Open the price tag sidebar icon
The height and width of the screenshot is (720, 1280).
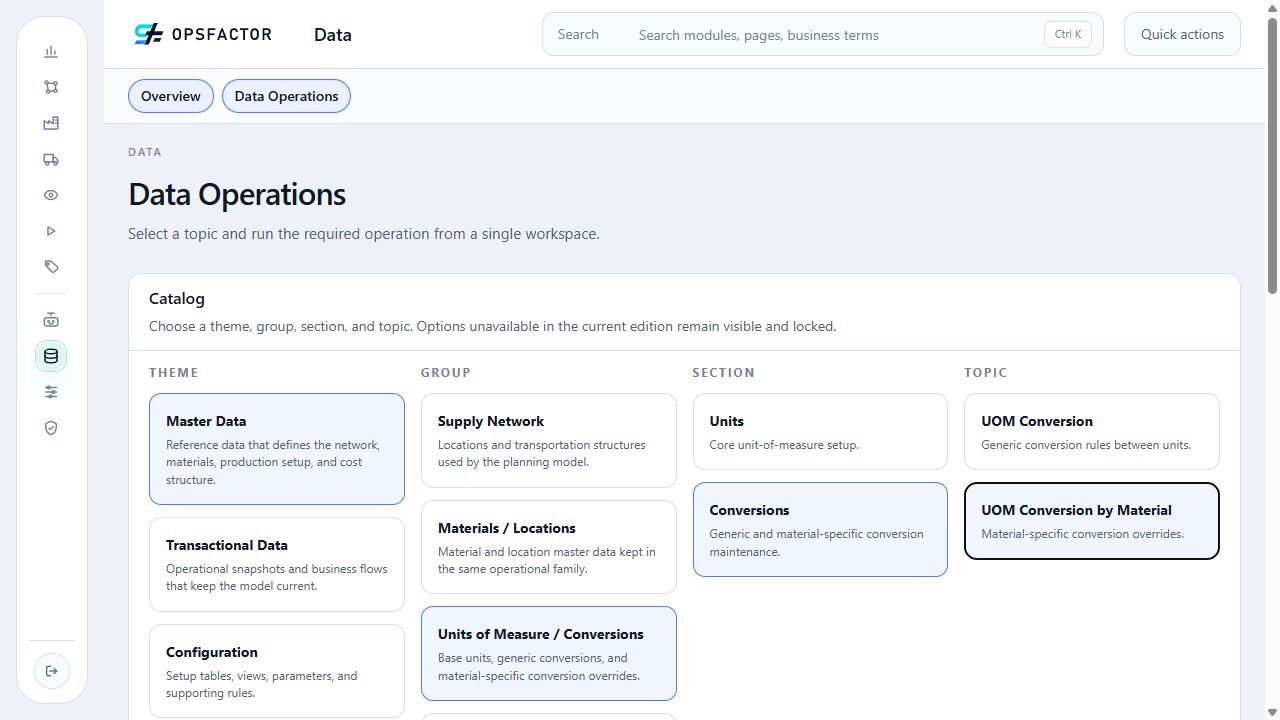point(51,267)
